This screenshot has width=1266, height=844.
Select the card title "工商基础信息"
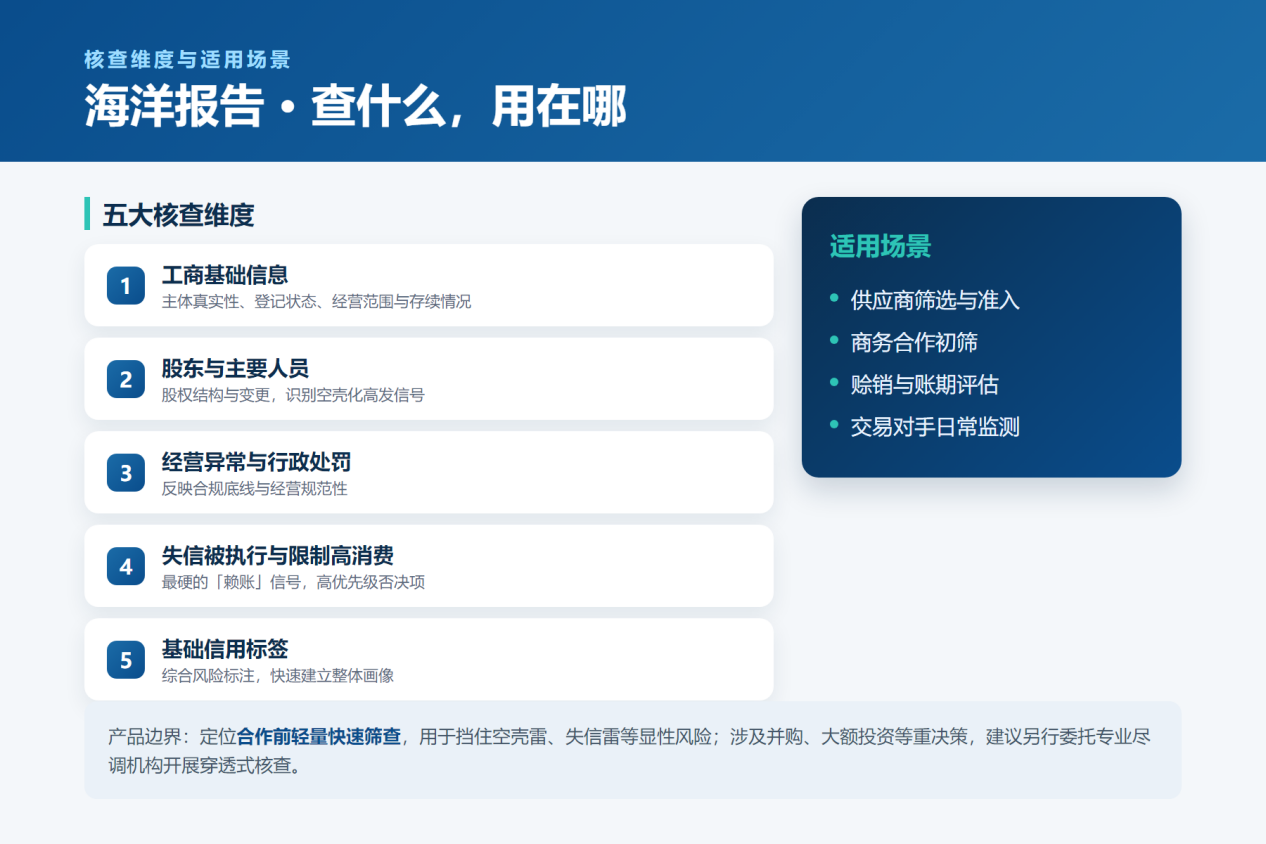coord(225,275)
